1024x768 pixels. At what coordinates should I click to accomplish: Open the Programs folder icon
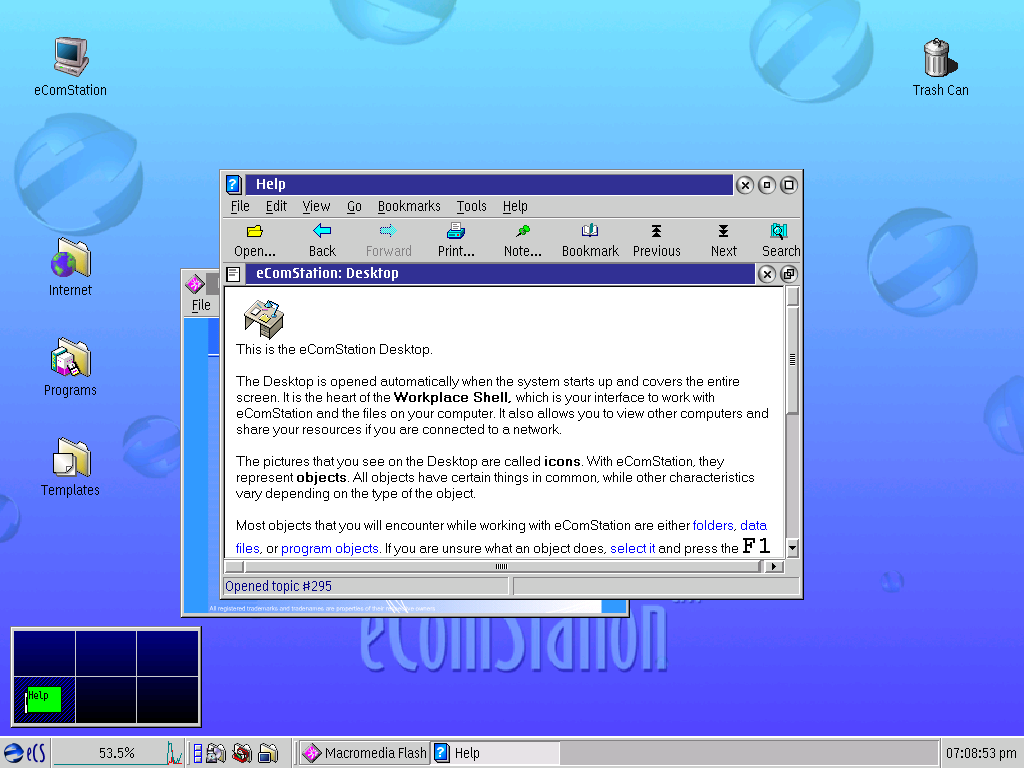point(71,358)
